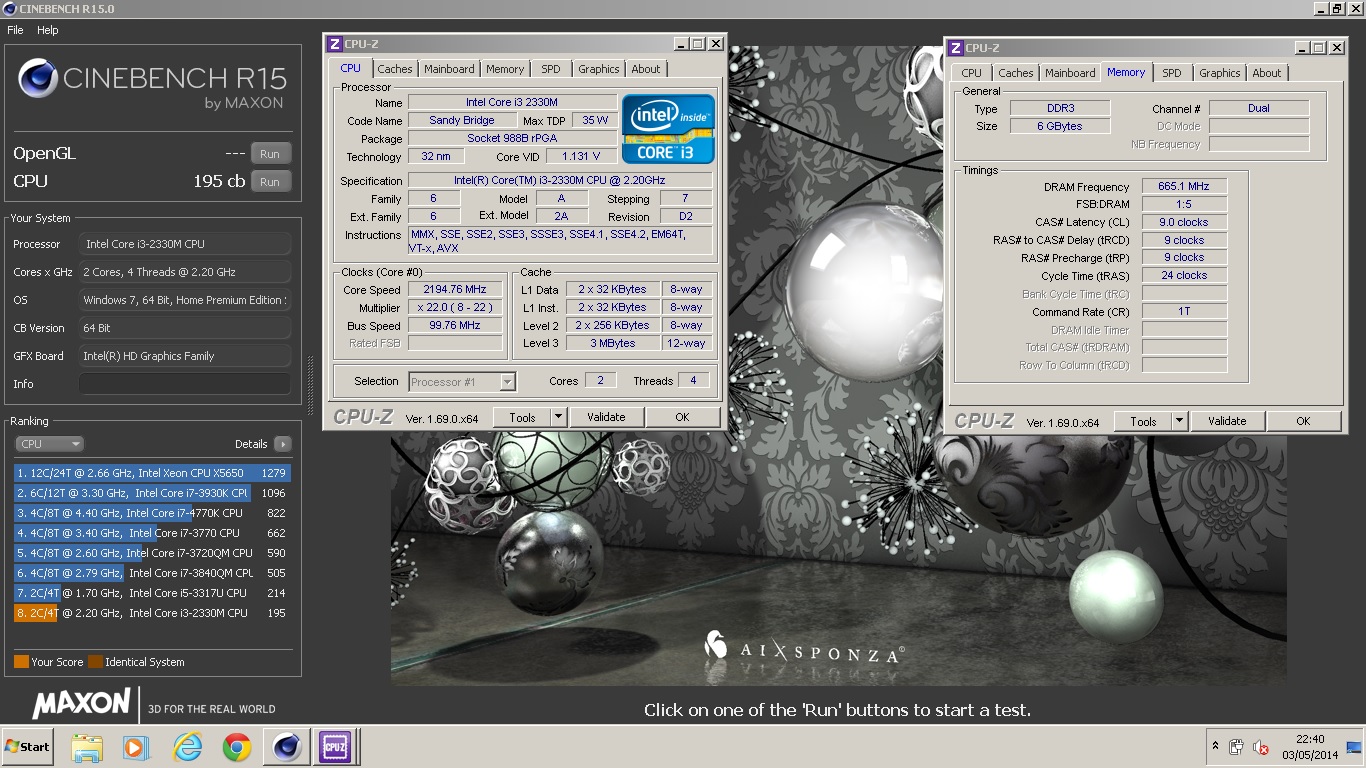Select the Core i3-2330M ranking row

click(x=151, y=613)
